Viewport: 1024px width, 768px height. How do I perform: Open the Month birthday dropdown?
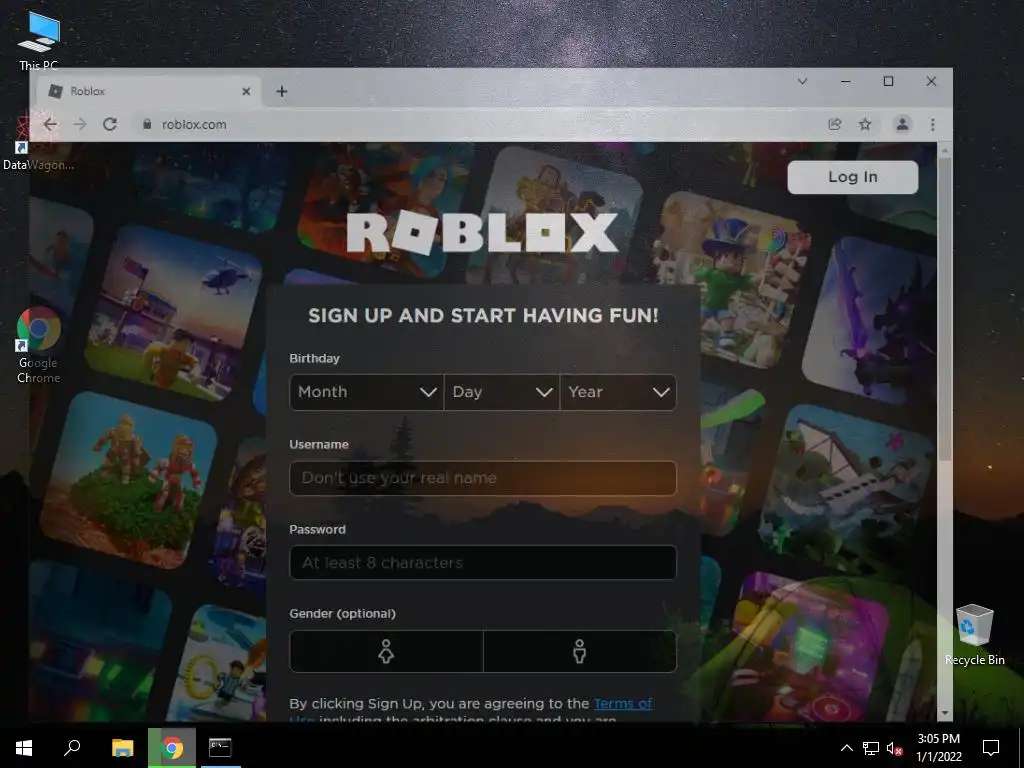[366, 392]
